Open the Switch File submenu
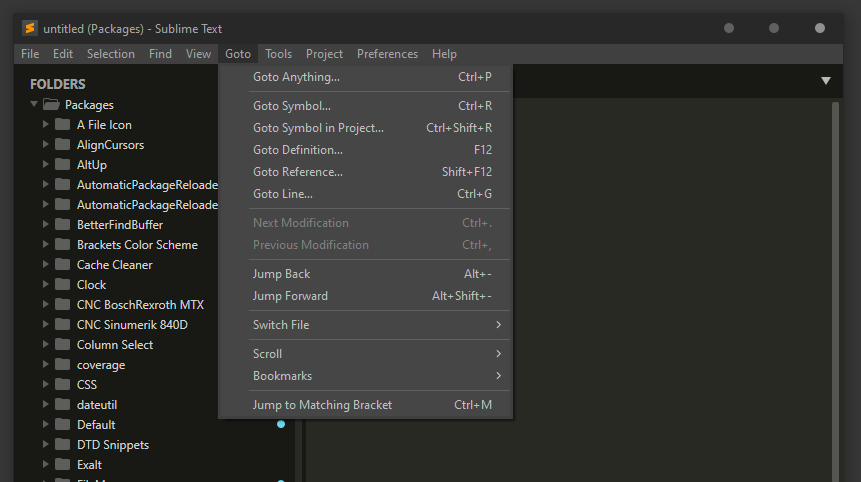 pos(365,324)
